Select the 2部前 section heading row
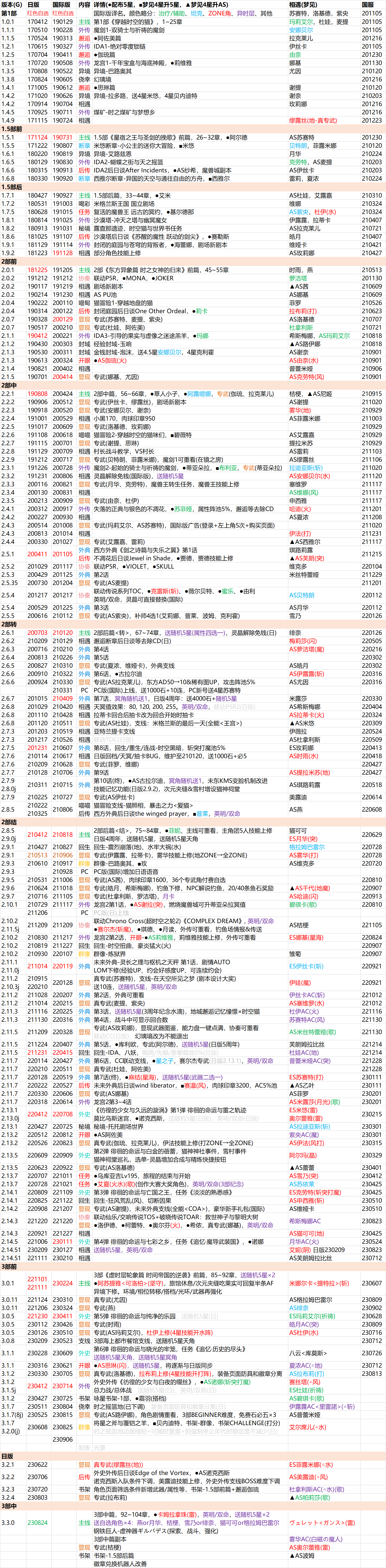 click(x=9, y=261)
